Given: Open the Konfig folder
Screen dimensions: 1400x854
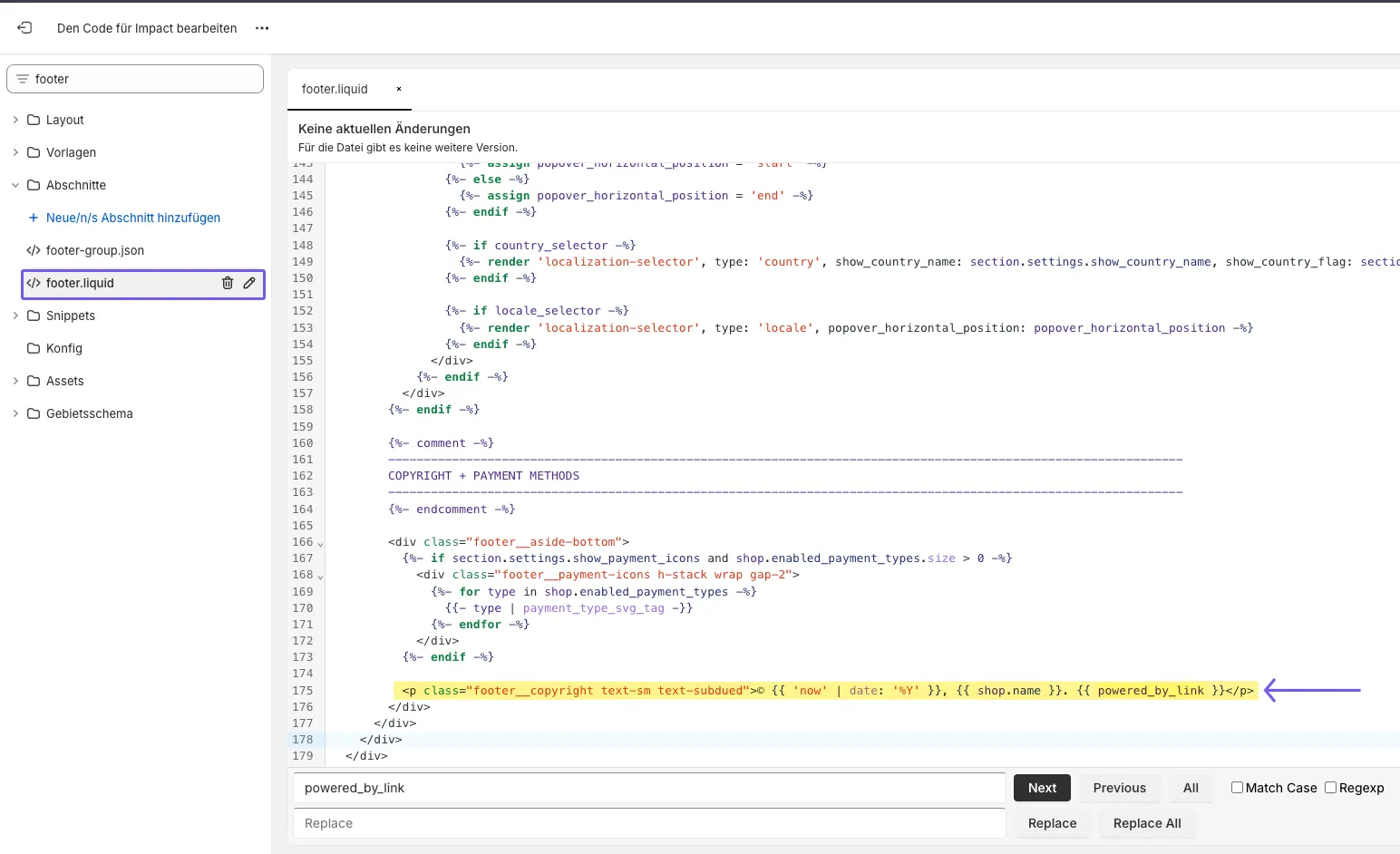Looking at the screenshot, I should click(64, 348).
